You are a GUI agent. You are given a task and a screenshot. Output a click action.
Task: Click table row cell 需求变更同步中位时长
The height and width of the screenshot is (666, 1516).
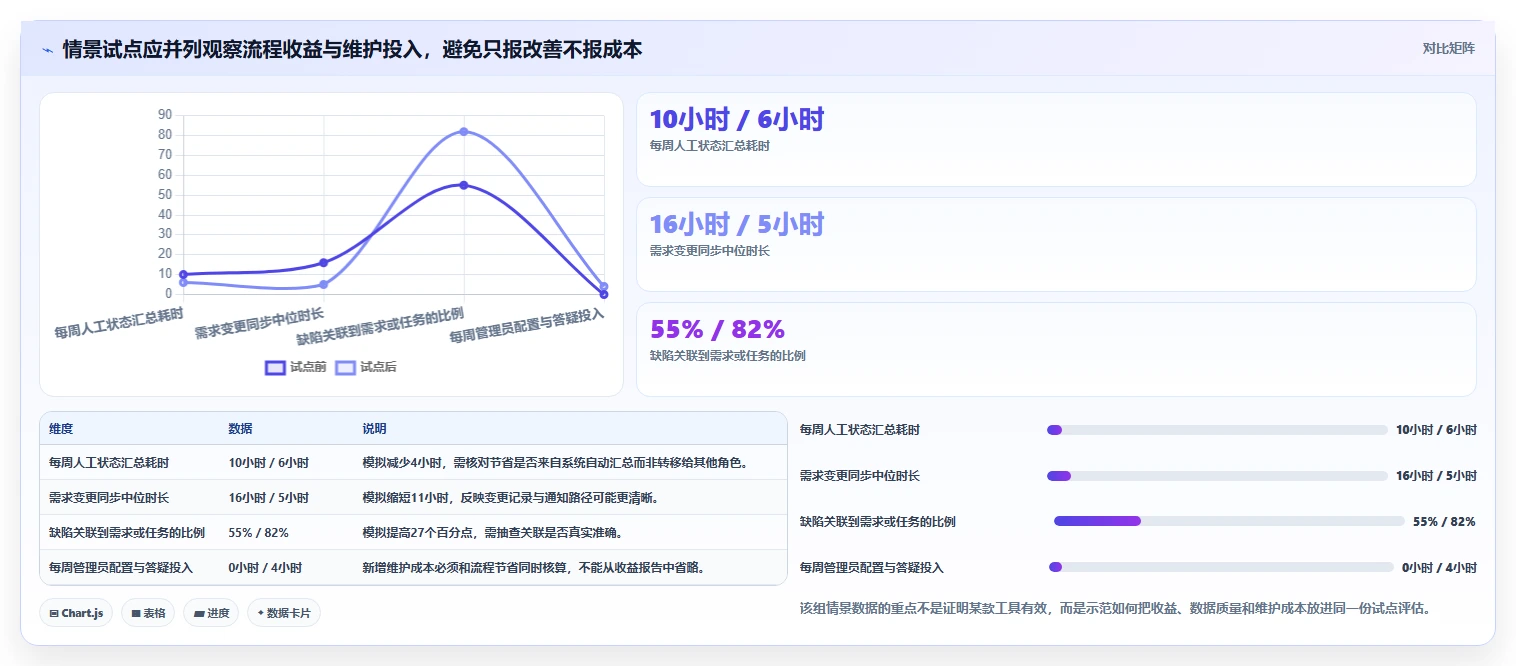(x=109, y=497)
